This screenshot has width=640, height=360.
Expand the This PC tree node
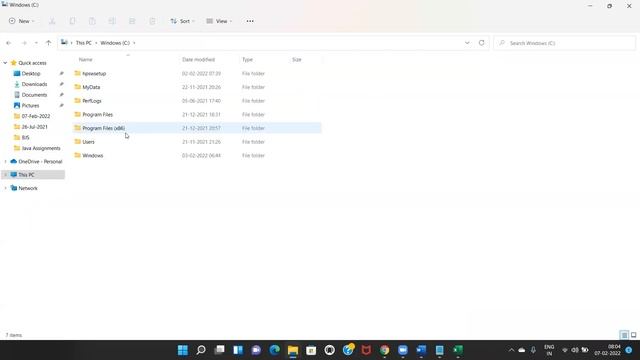point(5,175)
